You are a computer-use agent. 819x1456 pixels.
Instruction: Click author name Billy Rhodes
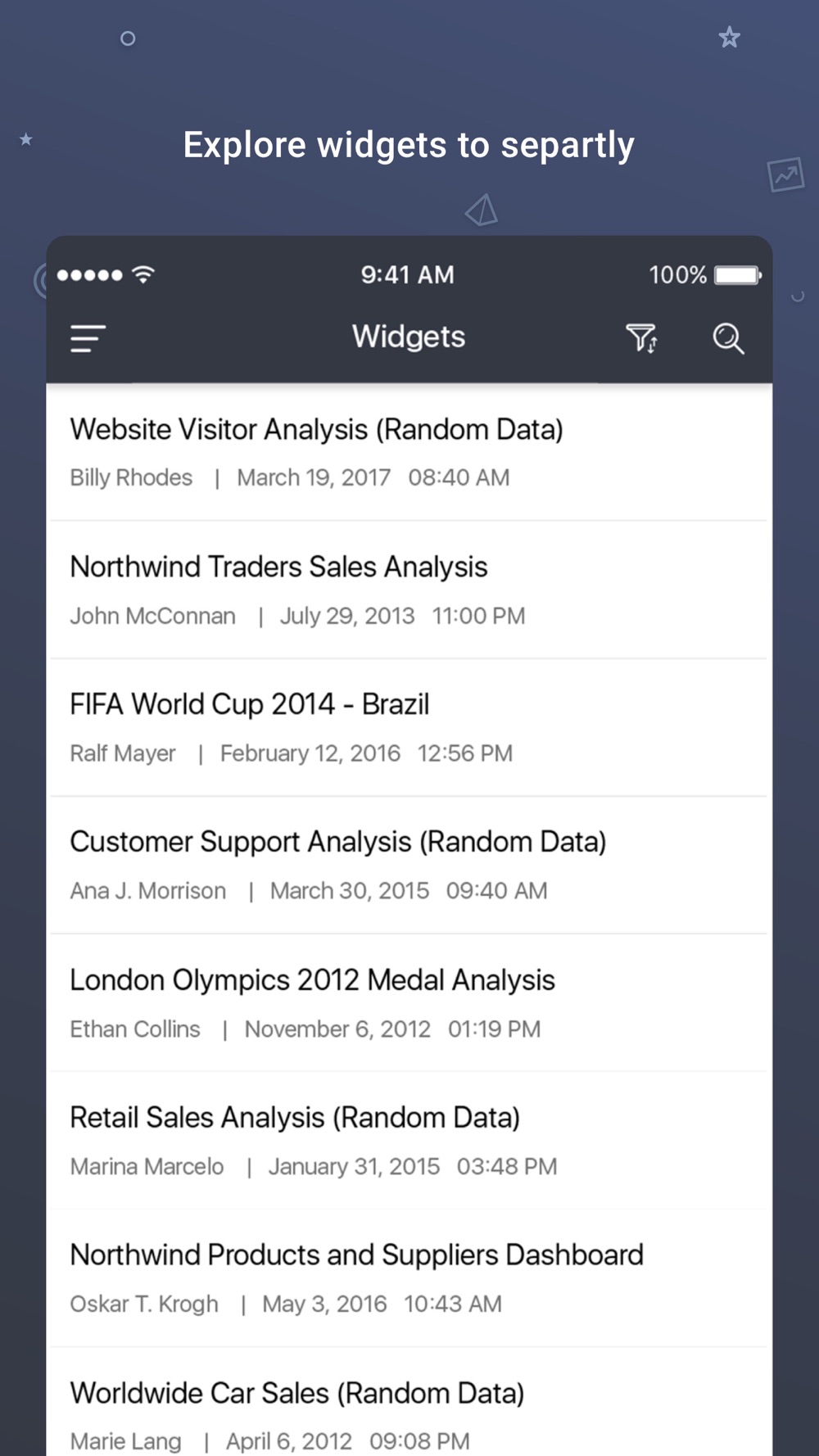[131, 477]
